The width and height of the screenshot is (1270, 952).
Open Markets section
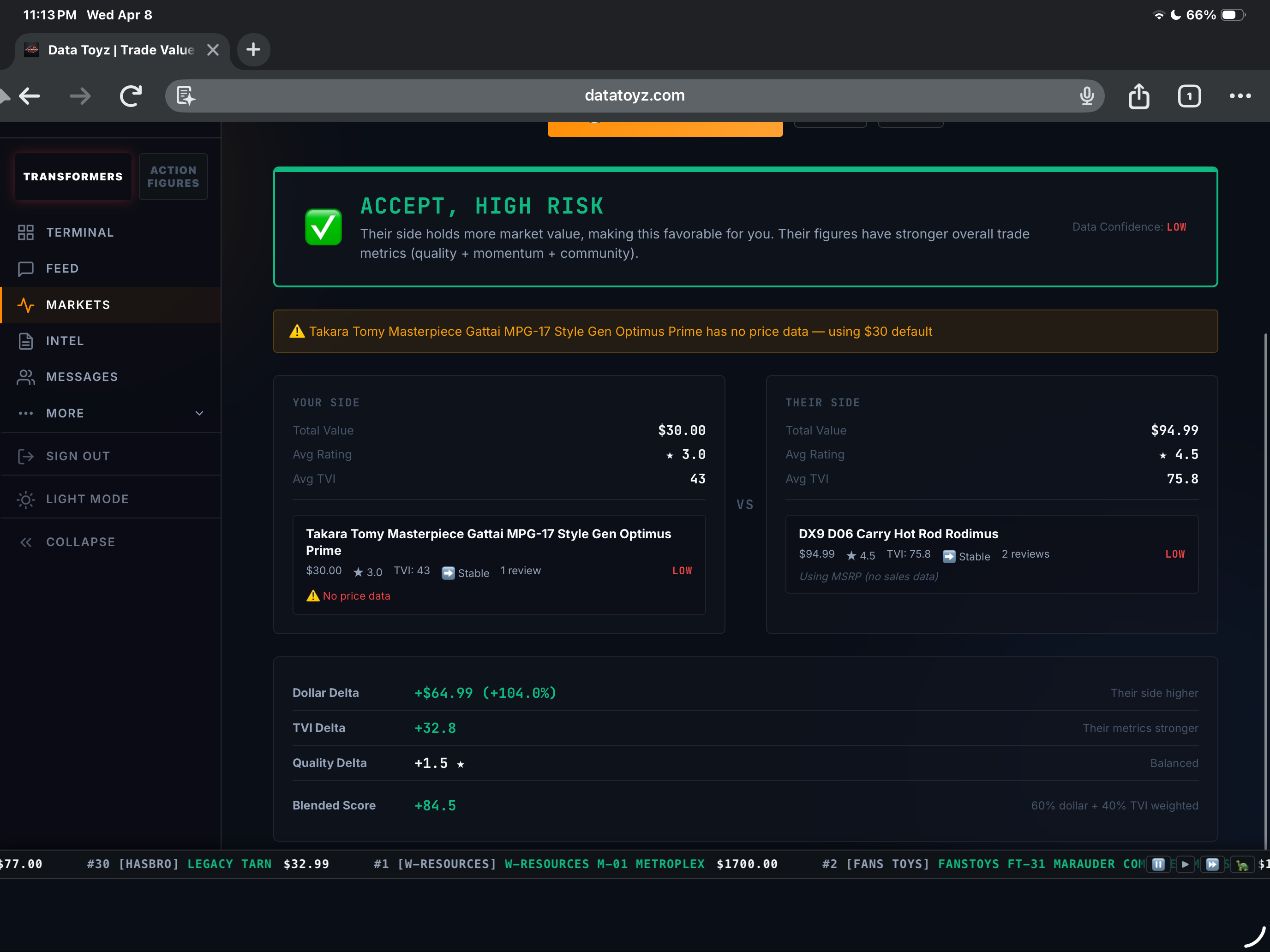[110, 305]
